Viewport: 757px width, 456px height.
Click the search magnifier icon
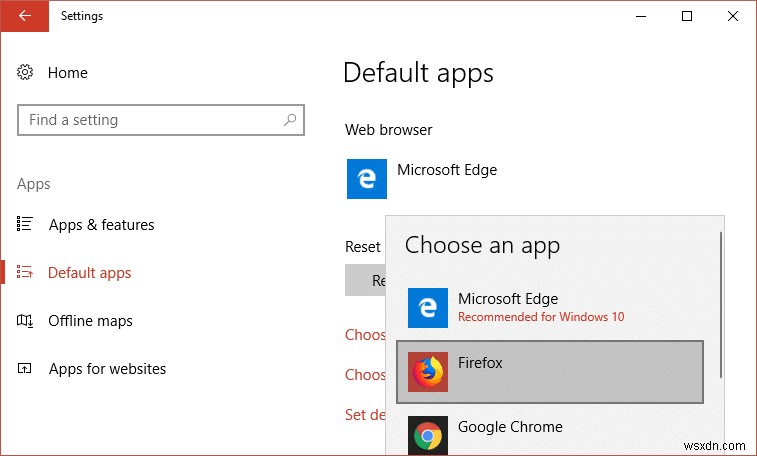[x=290, y=120]
